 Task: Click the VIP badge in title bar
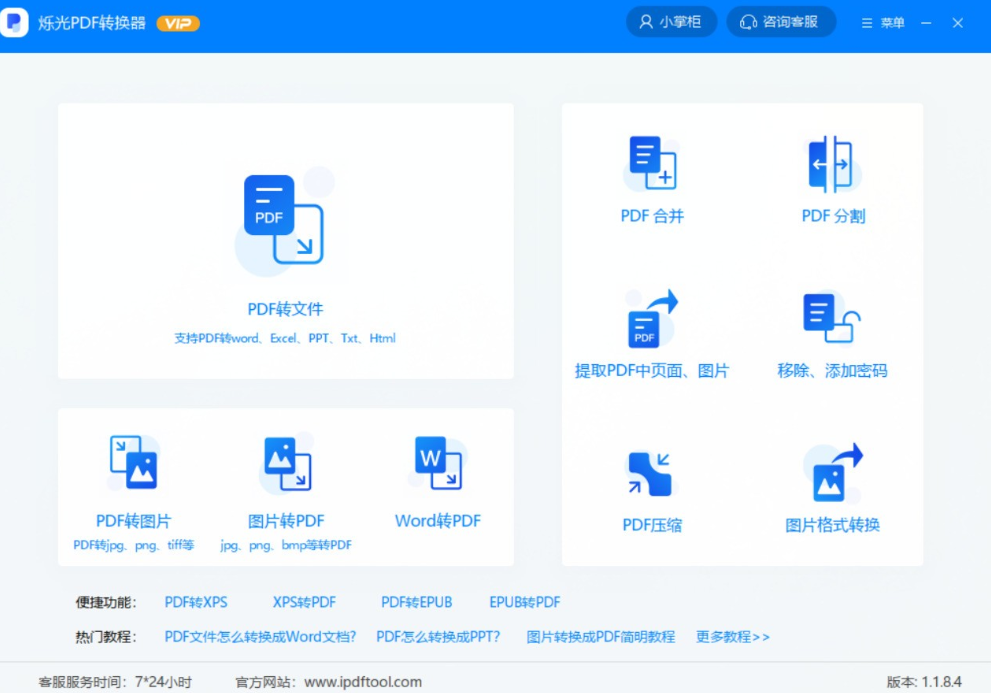coord(177,22)
